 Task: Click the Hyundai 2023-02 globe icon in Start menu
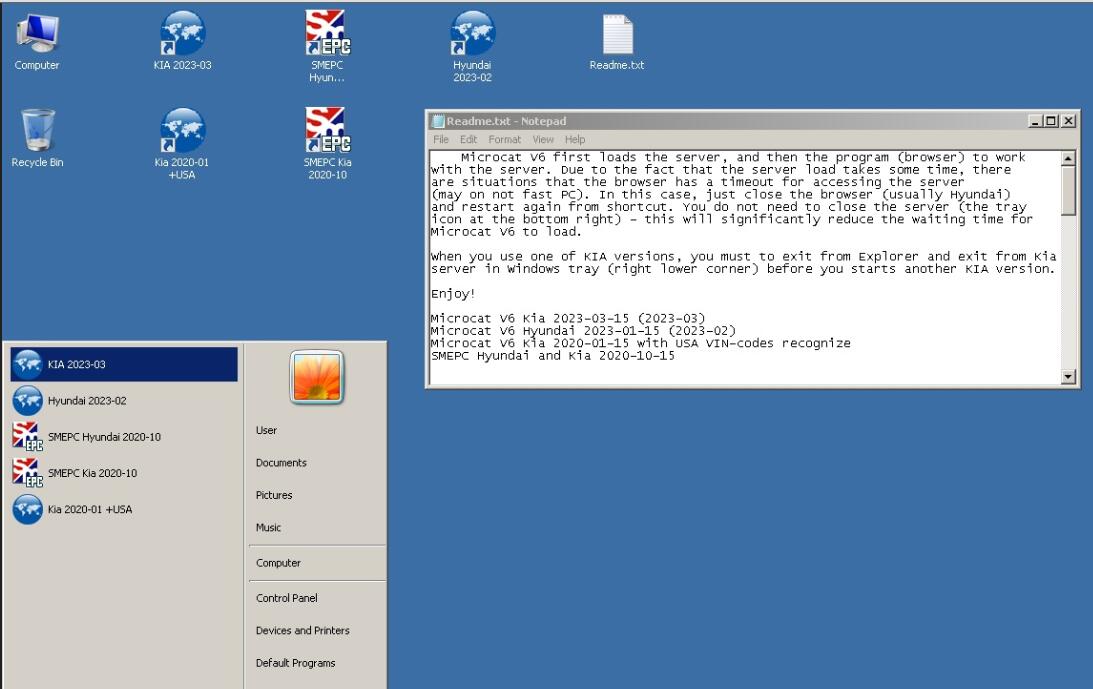click(28, 400)
